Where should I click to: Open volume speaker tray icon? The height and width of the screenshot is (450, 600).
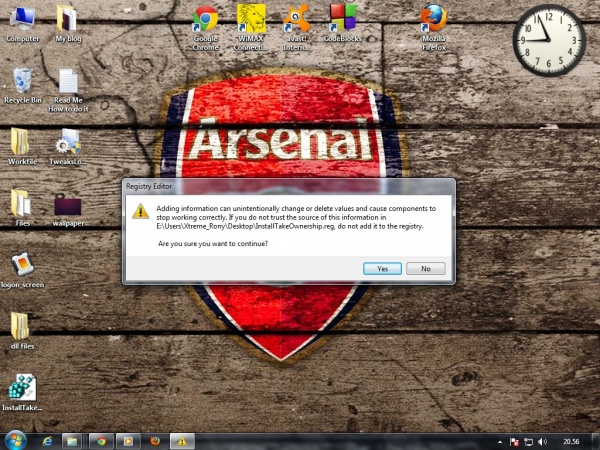pyautogui.click(x=542, y=442)
